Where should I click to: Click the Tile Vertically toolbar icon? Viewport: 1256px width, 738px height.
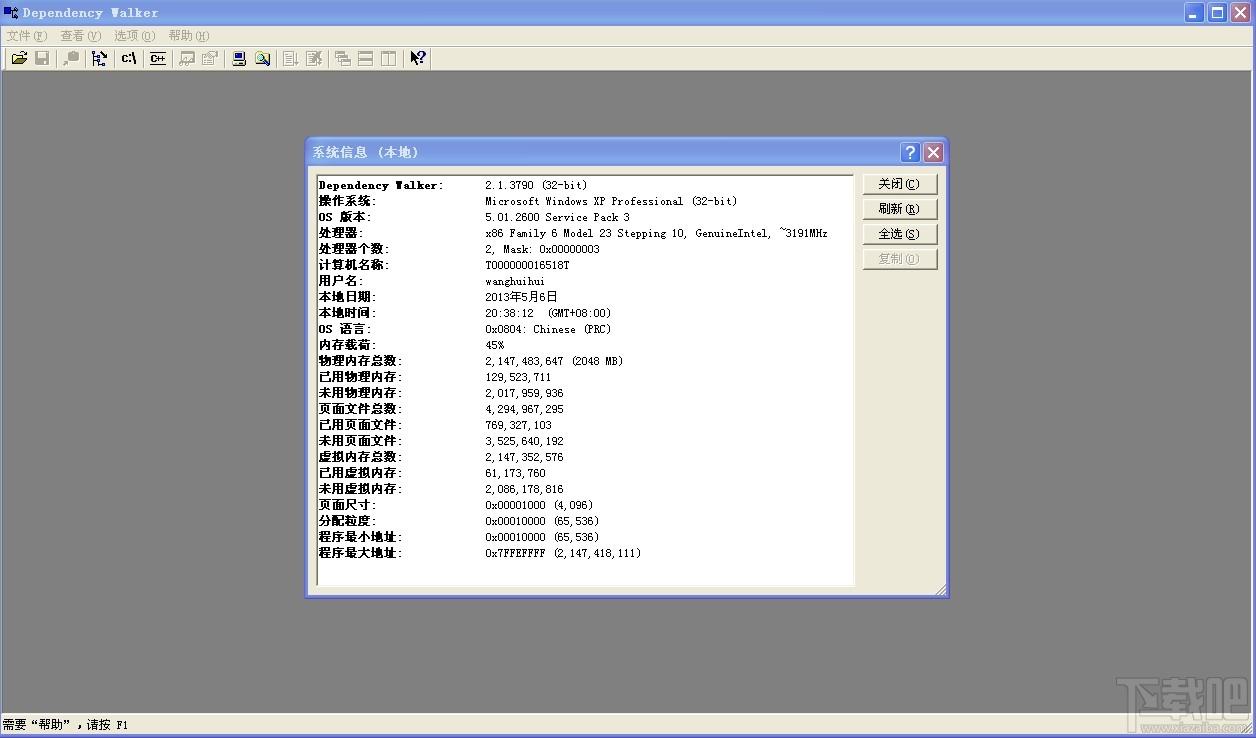[389, 58]
